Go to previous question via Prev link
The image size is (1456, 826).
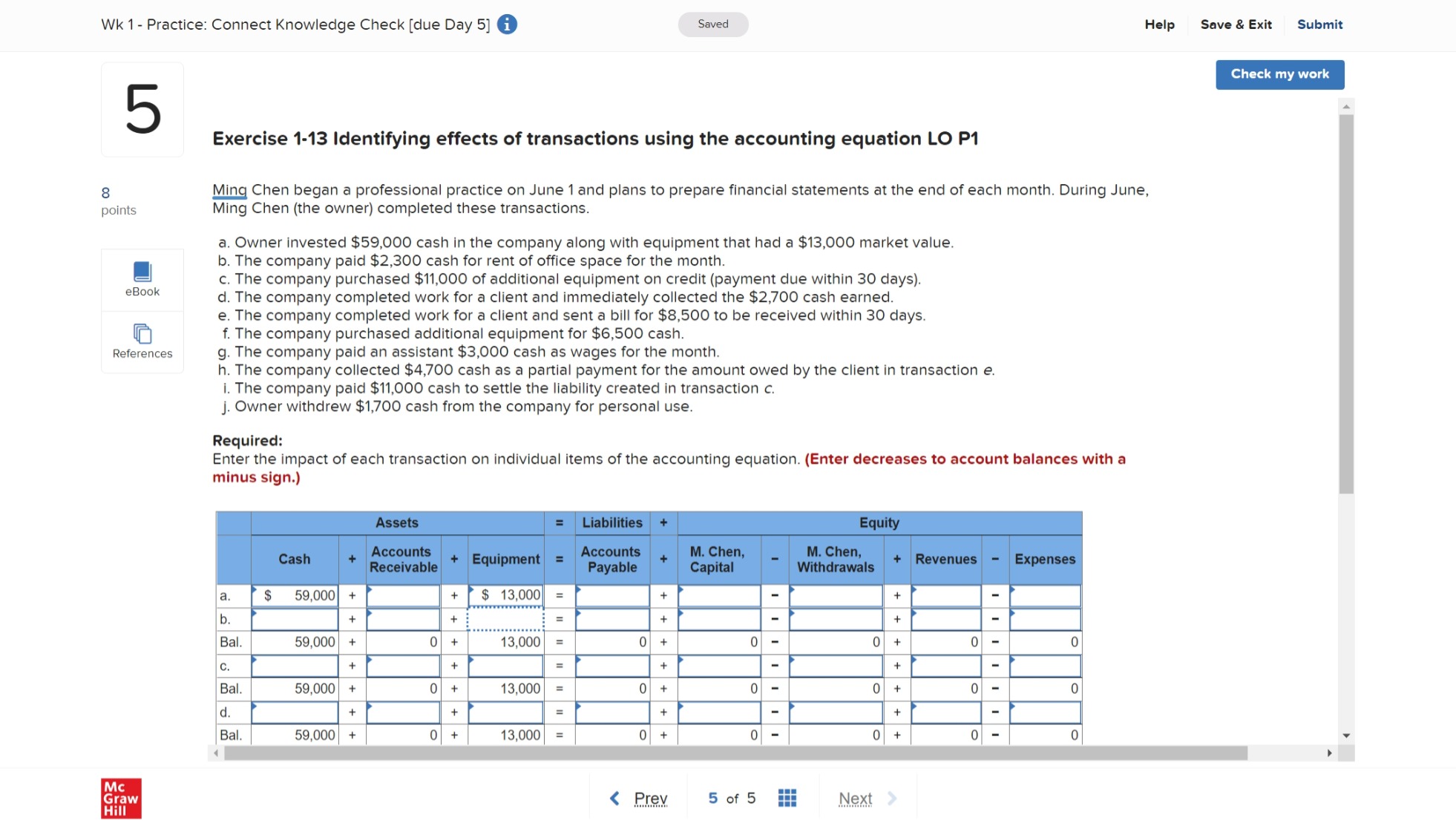[x=650, y=799]
